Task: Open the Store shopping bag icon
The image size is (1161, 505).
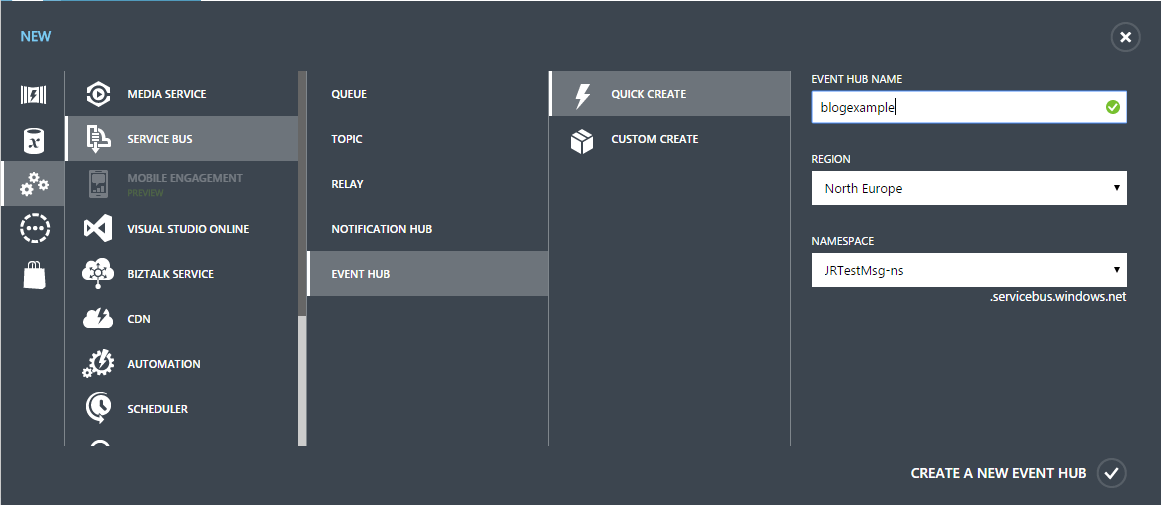Action: (x=33, y=274)
